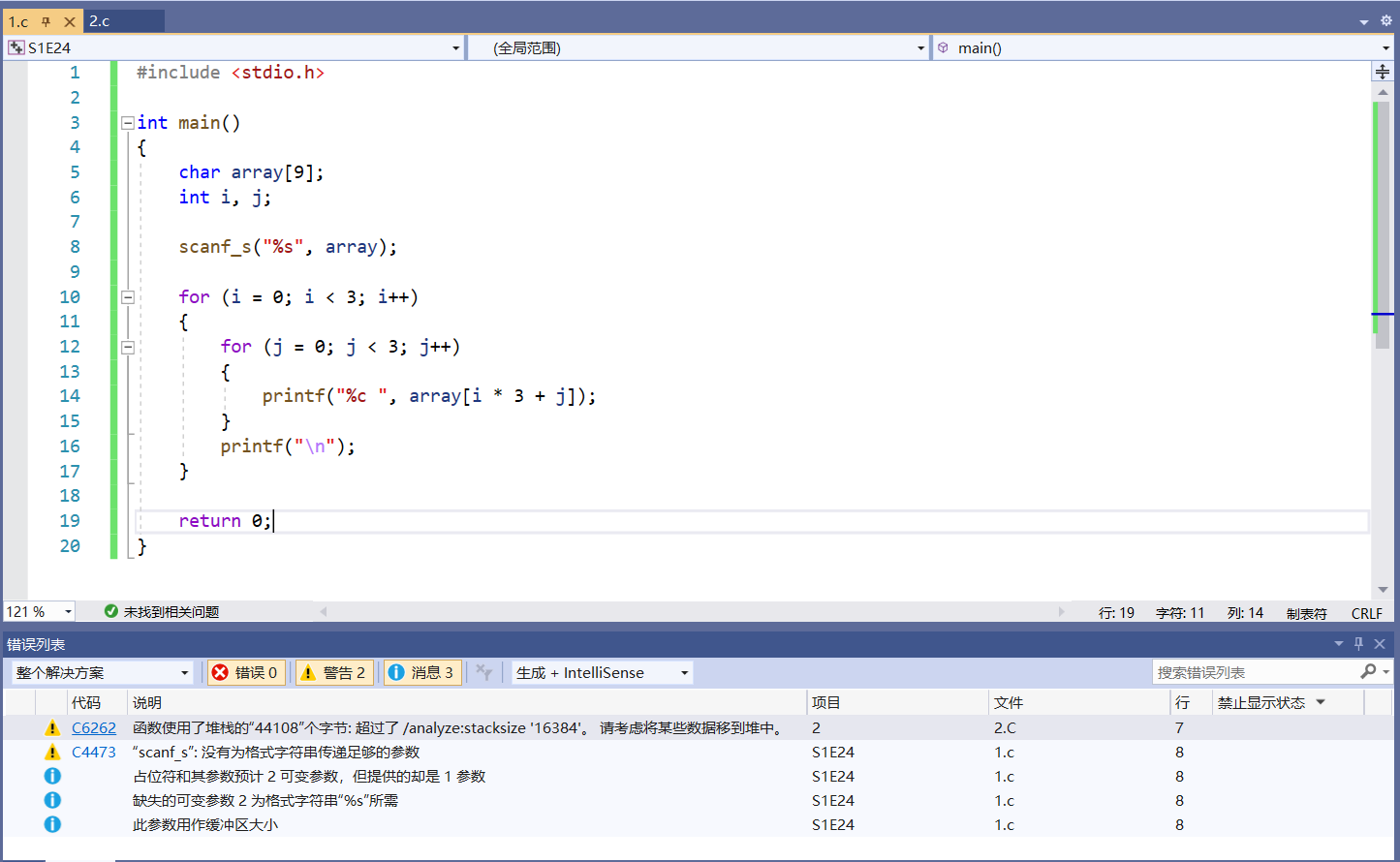This screenshot has width=1400, height=862.
Task: Select the scanf_s format string warning description
Action: (x=276, y=752)
